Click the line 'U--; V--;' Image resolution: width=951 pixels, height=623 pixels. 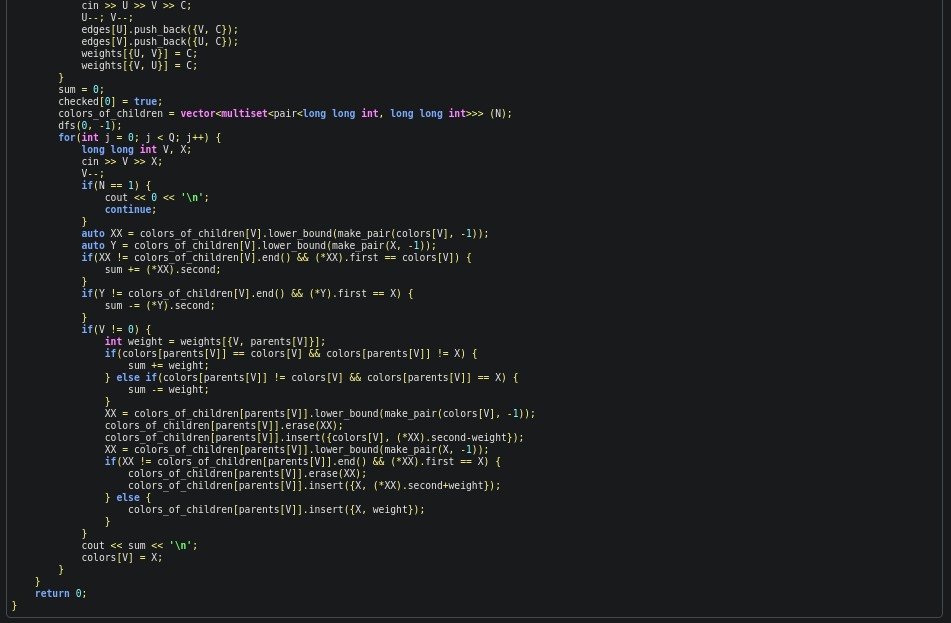(x=107, y=18)
